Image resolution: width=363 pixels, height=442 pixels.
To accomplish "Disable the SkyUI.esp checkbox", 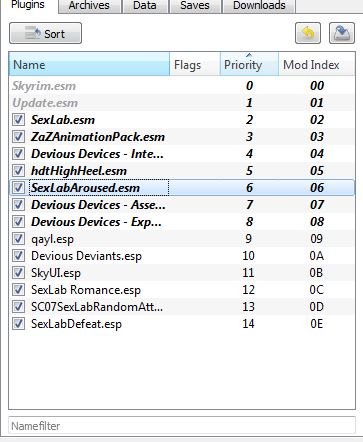I will [x=18, y=273].
